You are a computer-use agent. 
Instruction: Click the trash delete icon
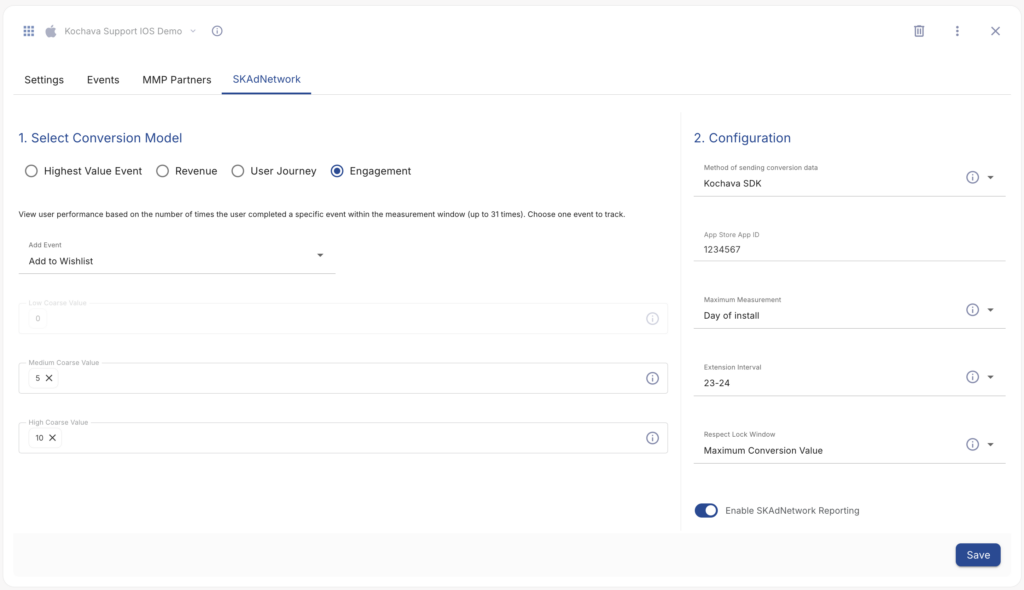coord(919,31)
